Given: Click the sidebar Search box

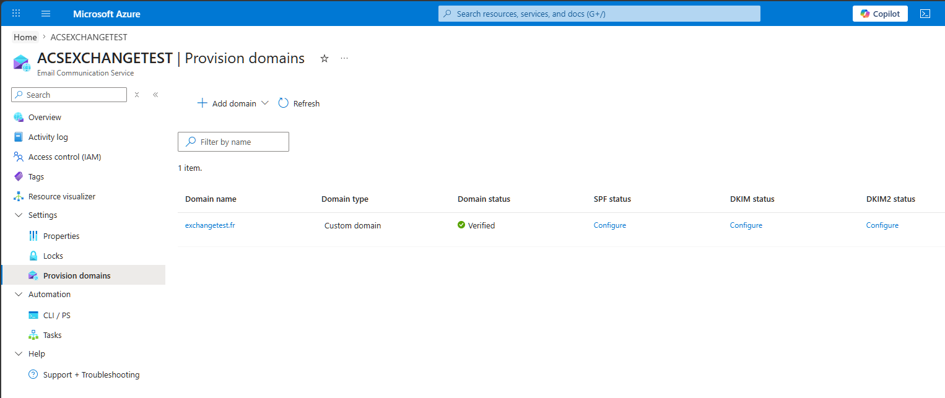Looking at the screenshot, I should tap(69, 95).
